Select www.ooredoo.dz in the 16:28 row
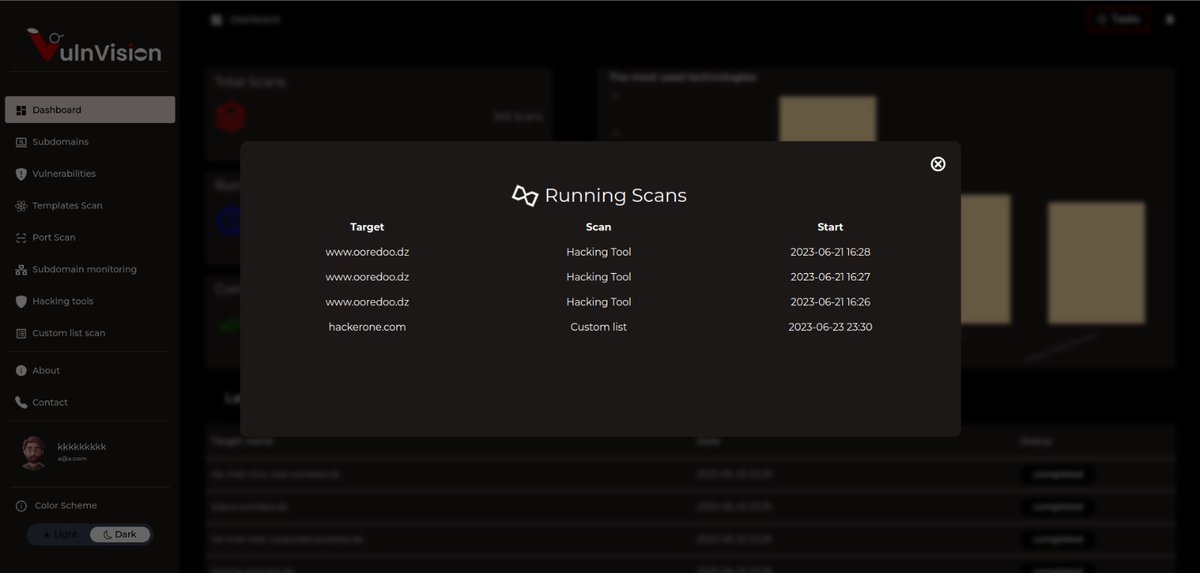This screenshot has width=1200, height=573. 367,252
